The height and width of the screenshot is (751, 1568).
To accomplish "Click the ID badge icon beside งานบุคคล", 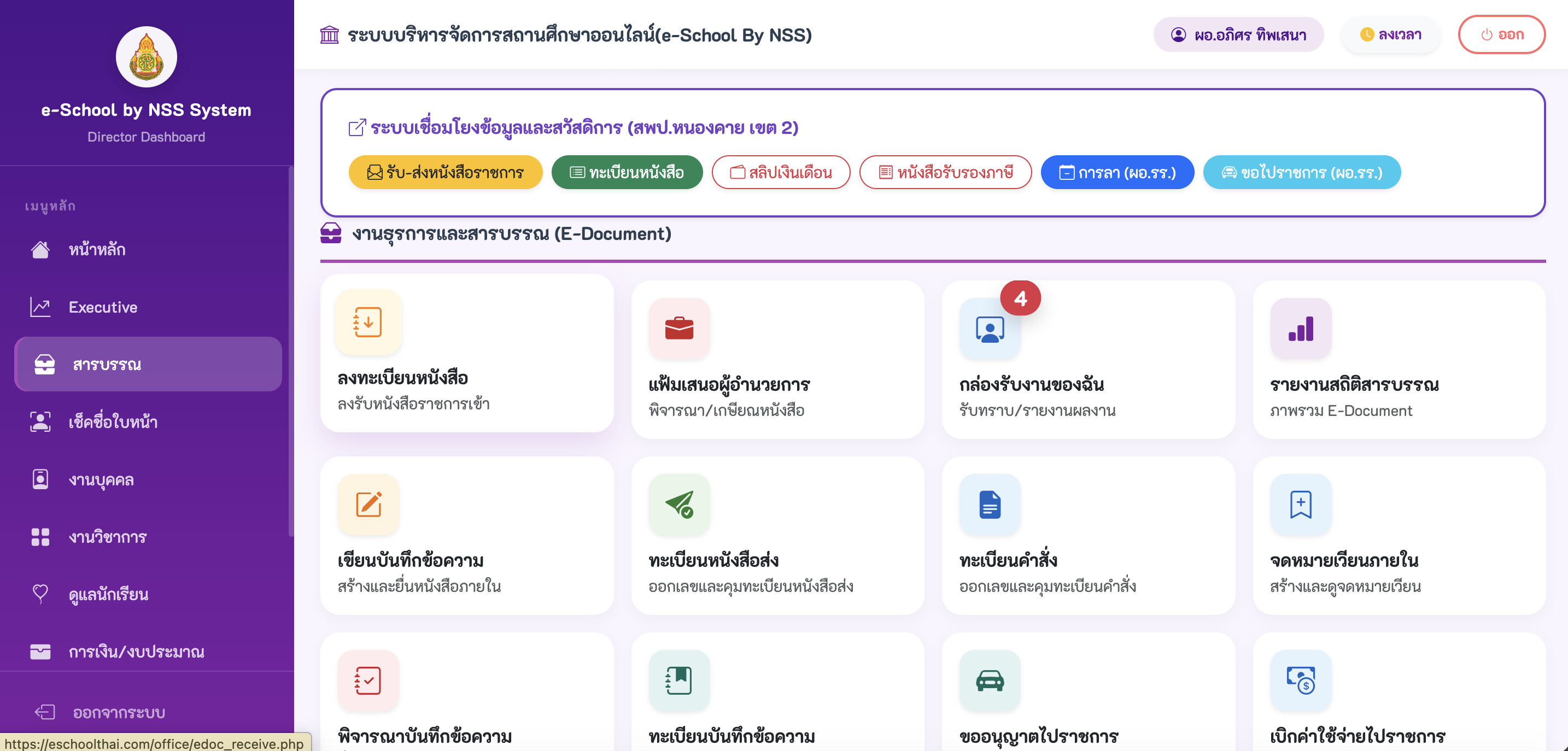I will 40,479.
